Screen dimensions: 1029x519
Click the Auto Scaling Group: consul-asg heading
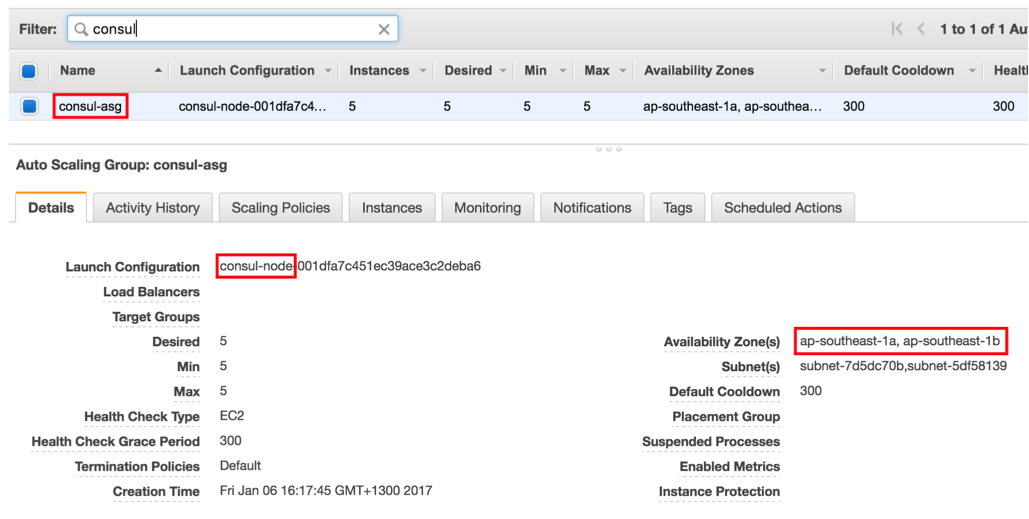tap(121, 165)
